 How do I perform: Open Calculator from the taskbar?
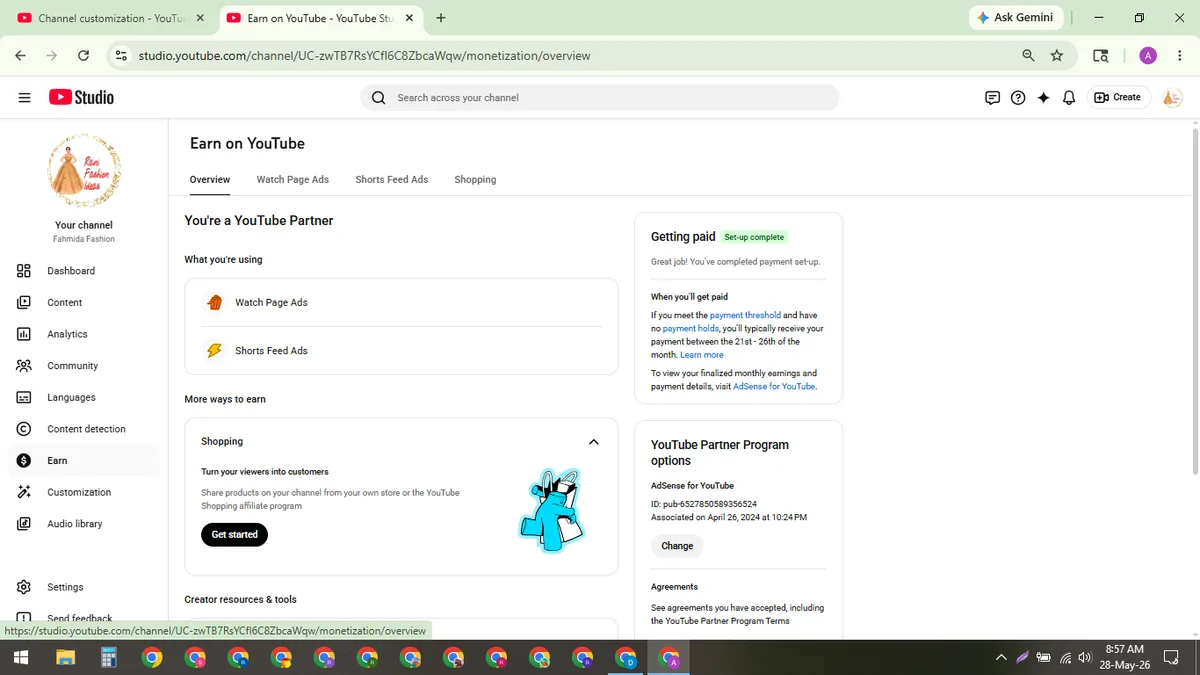click(109, 657)
